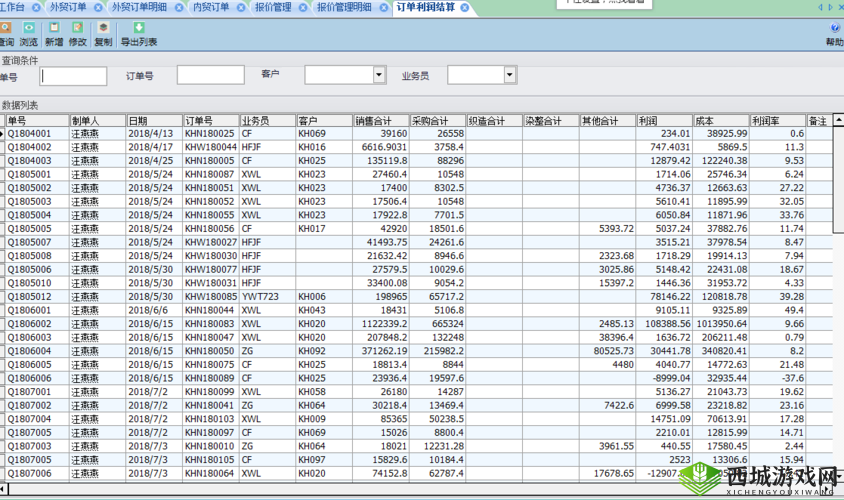Image resolution: width=844 pixels, height=500 pixels.
Task: Close the 外贸订单 tab with its x icon
Action: (x=96, y=7)
